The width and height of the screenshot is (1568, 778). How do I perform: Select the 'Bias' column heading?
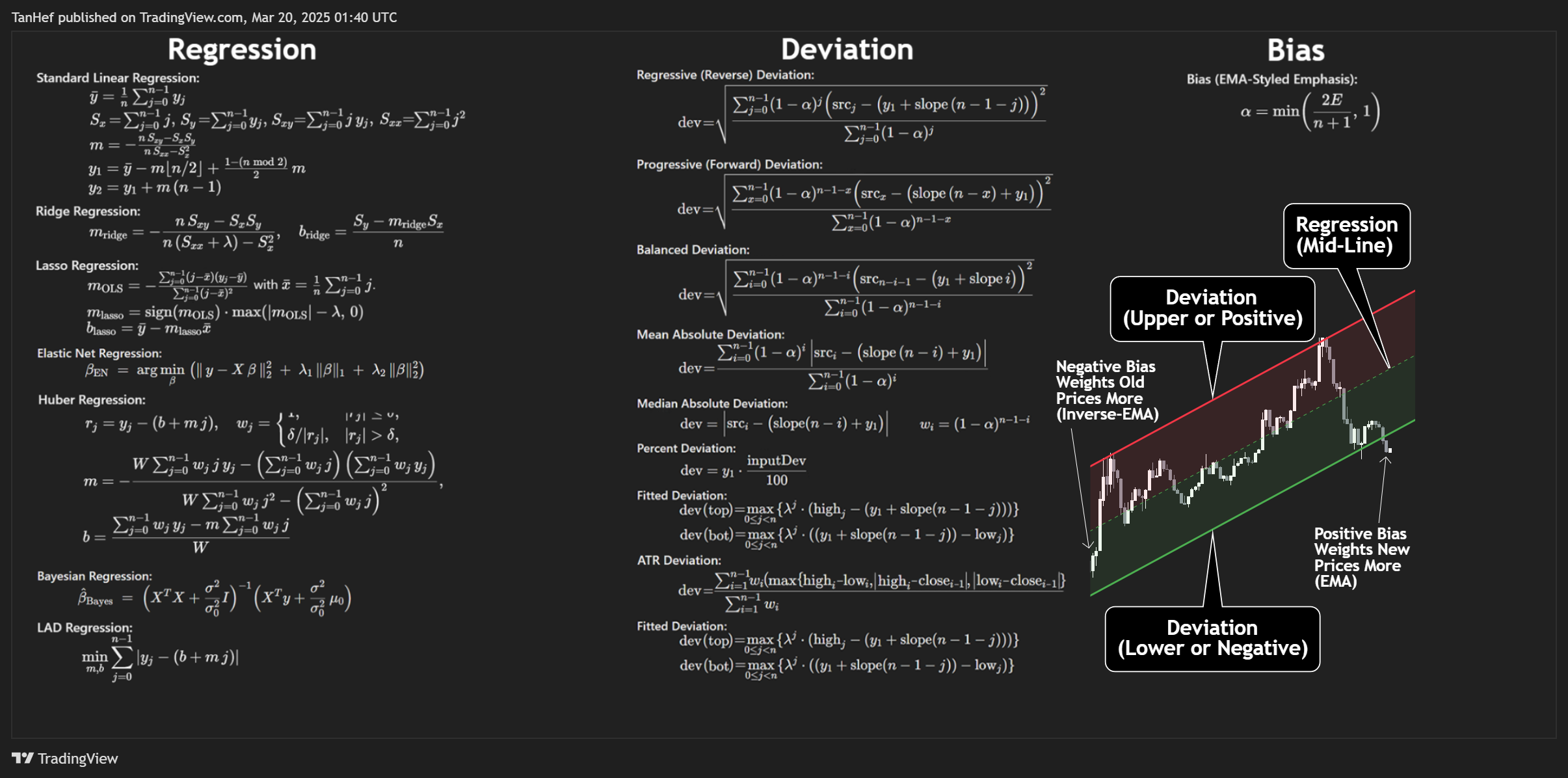tap(1296, 50)
